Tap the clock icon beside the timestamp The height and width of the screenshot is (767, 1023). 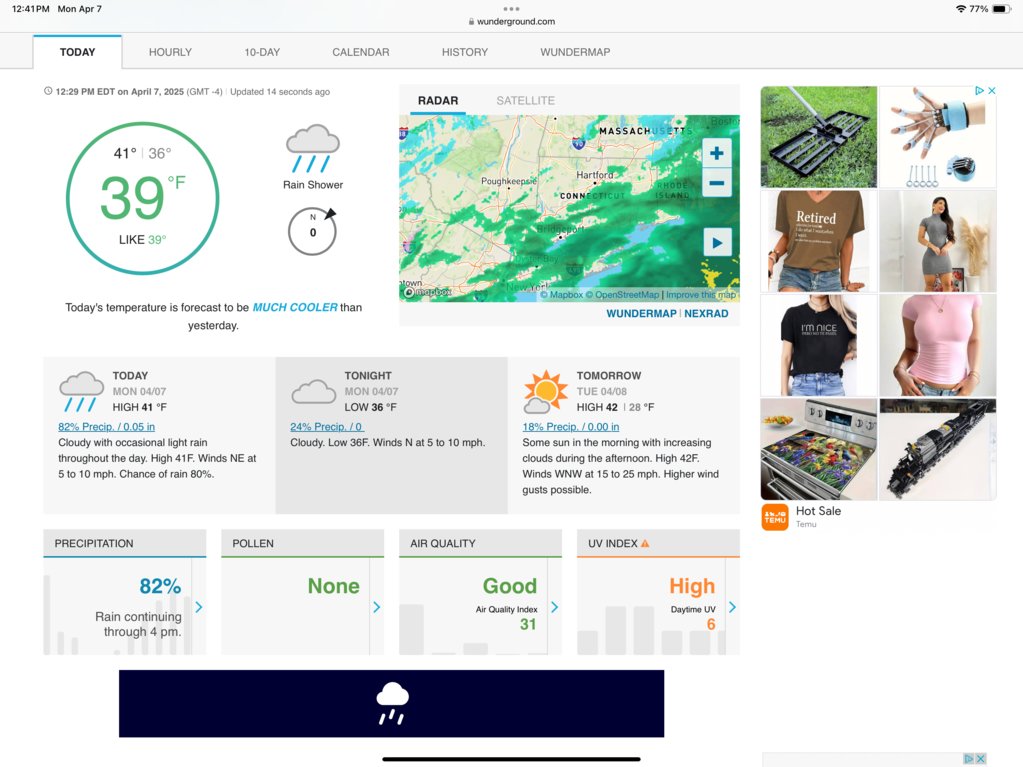pyautogui.click(x=48, y=91)
